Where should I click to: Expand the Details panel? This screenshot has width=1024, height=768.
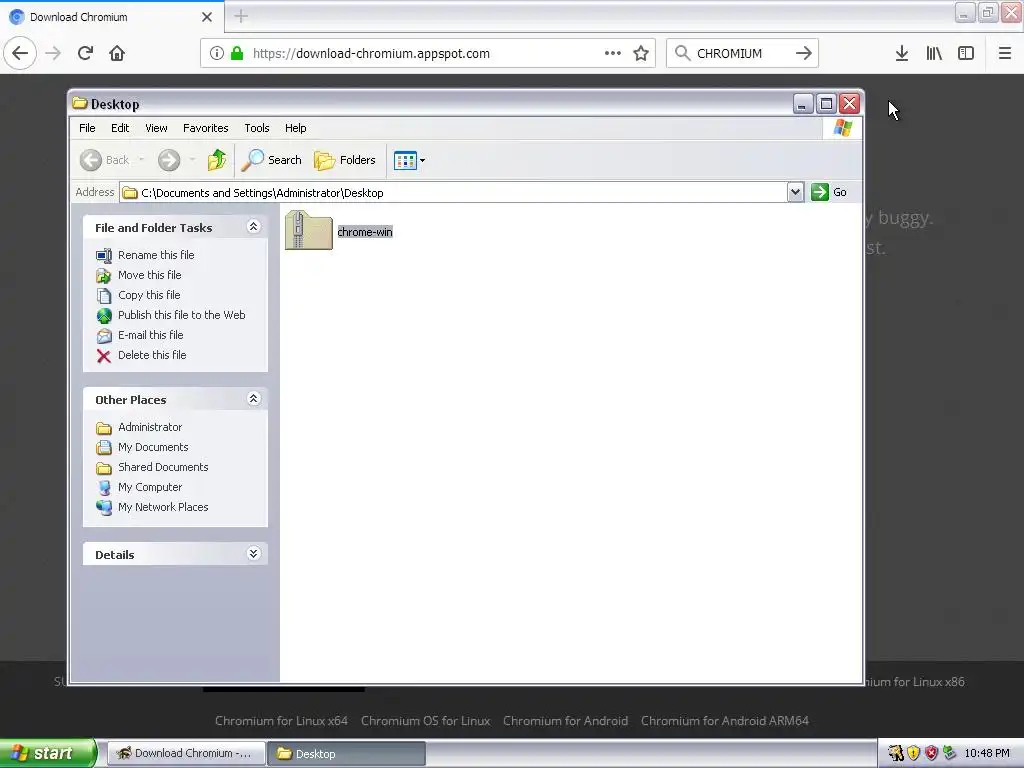coord(254,553)
